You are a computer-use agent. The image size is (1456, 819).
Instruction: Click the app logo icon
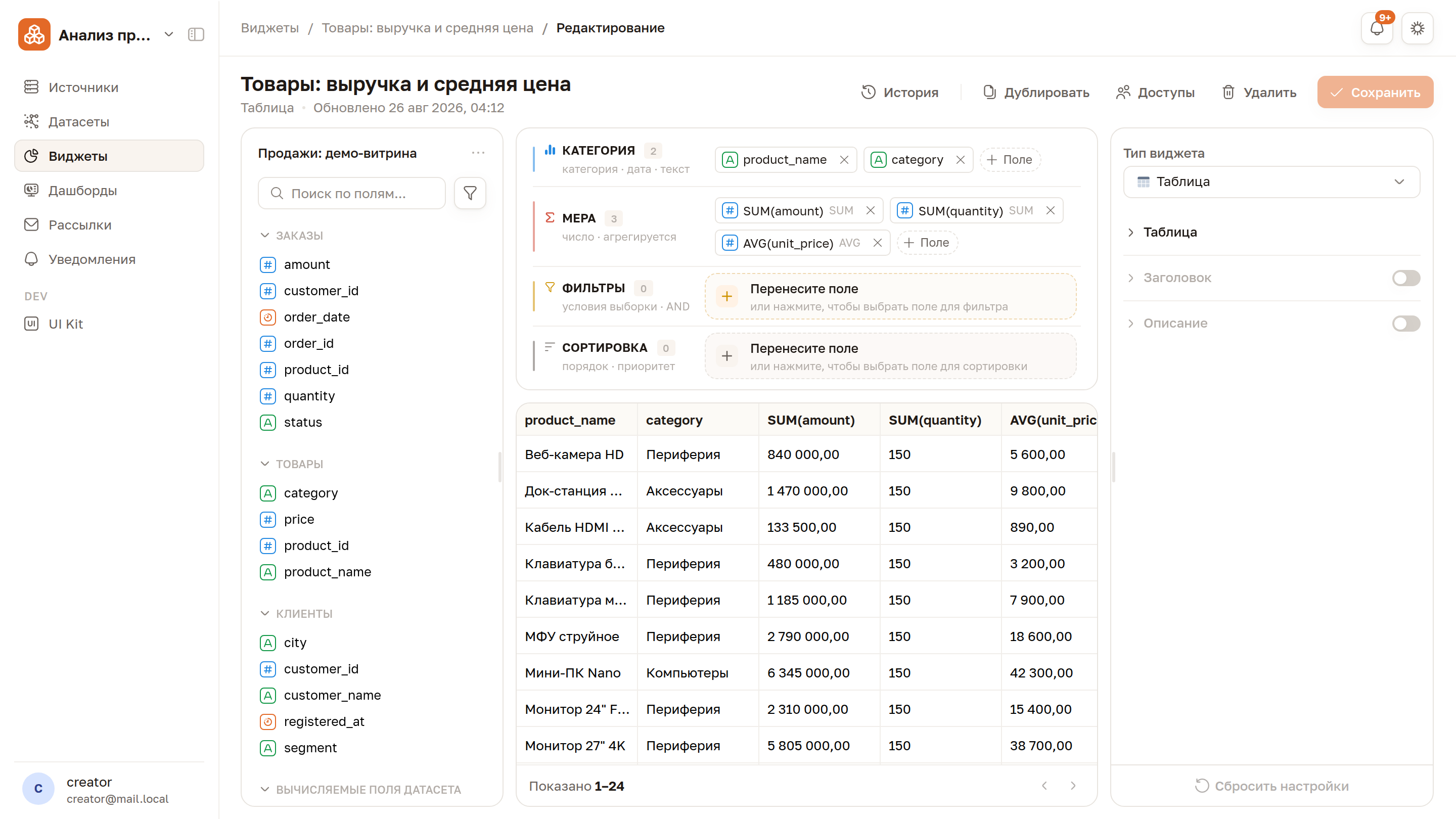pos(34,34)
